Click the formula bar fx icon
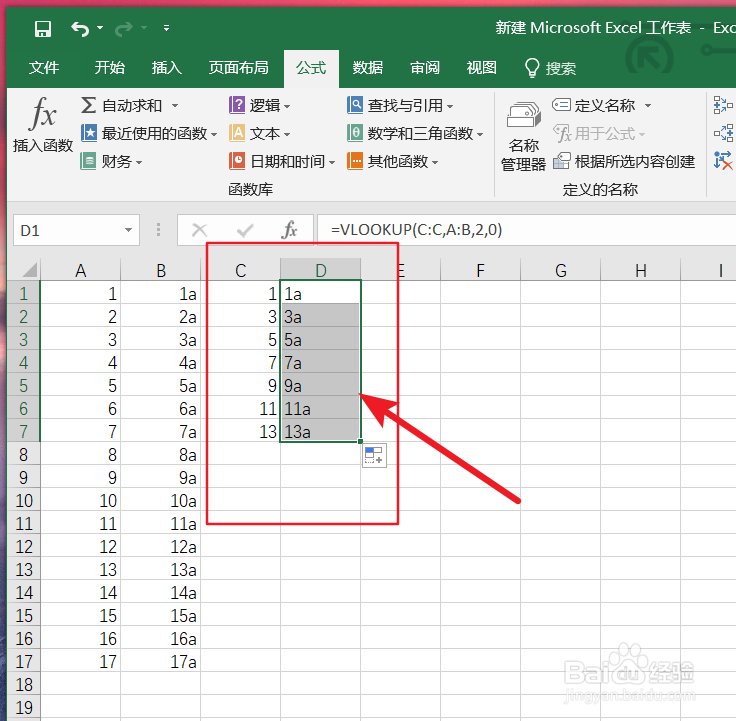The image size is (736, 721). click(290, 230)
